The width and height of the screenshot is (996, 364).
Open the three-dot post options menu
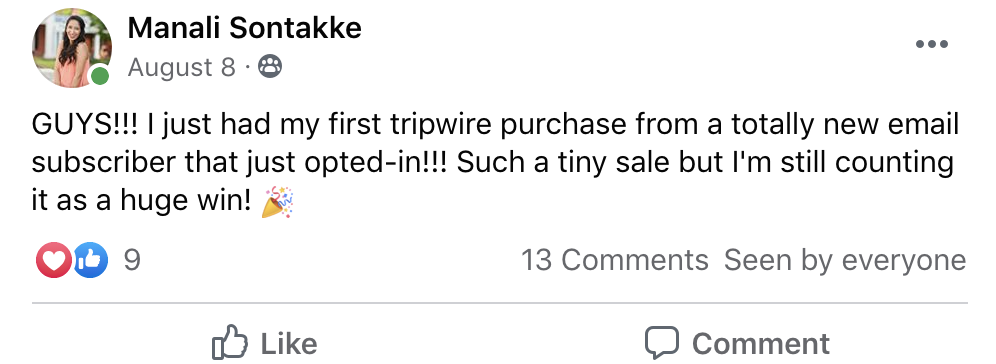(x=931, y=44)
